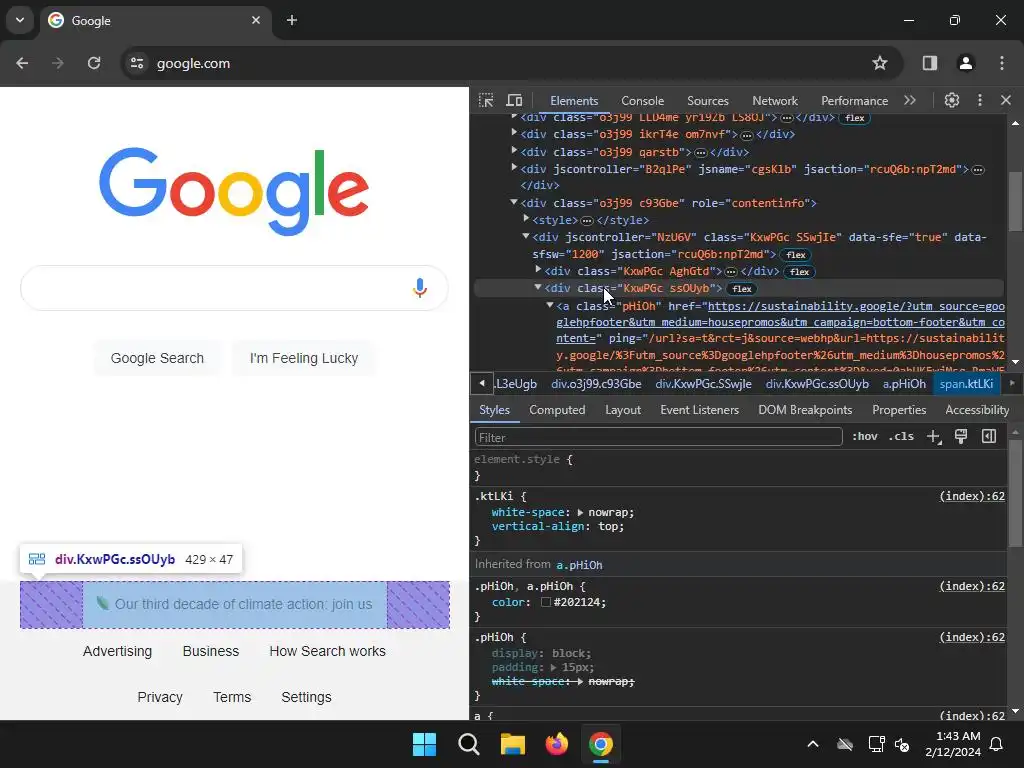Open a new browser tab
The width and height of the screenshot is (1024, 768).
pyautogui.click(x=292, y=20)
